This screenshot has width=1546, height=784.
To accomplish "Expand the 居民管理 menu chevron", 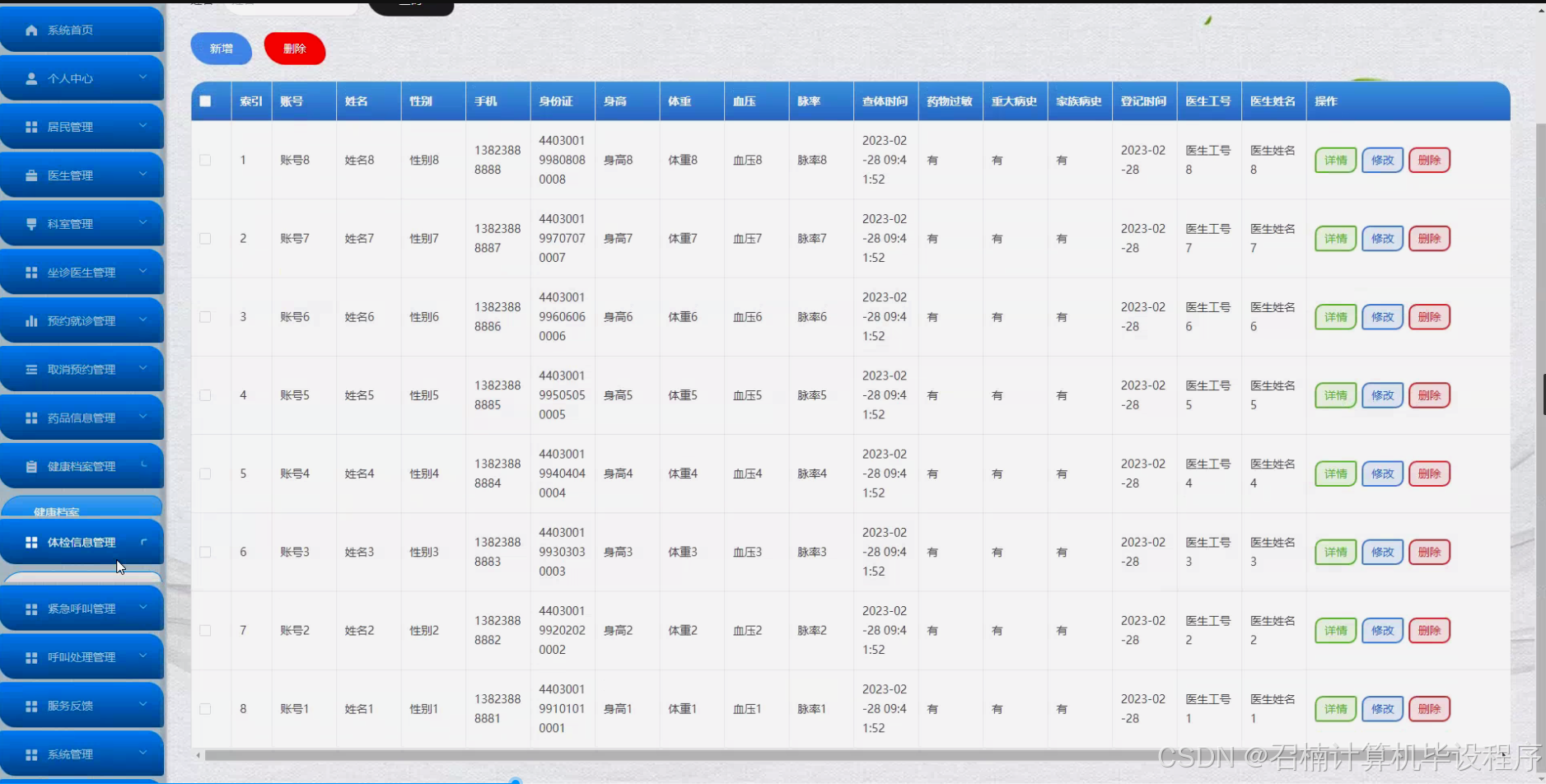I will [x=143, y=126].
